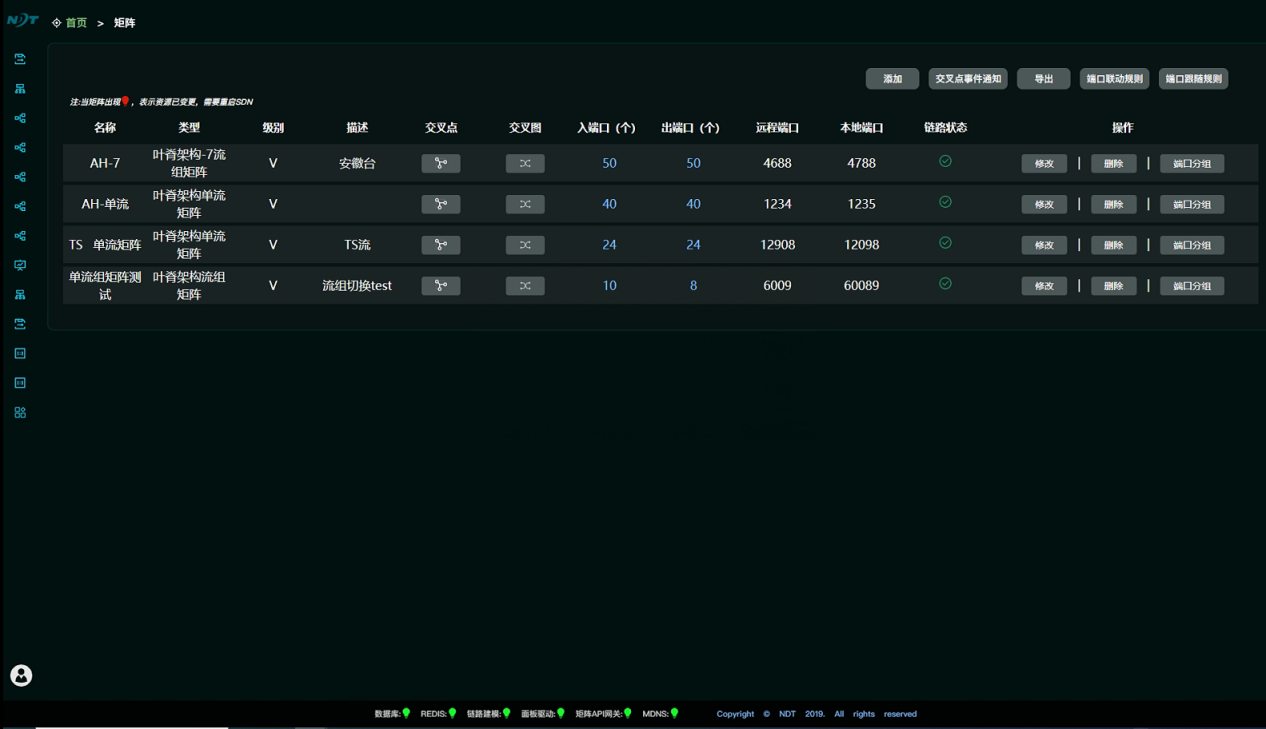Click the 入端口 count 40 for AH-单流
This screenshot has height=729, width=1266.
coord(609,204)
